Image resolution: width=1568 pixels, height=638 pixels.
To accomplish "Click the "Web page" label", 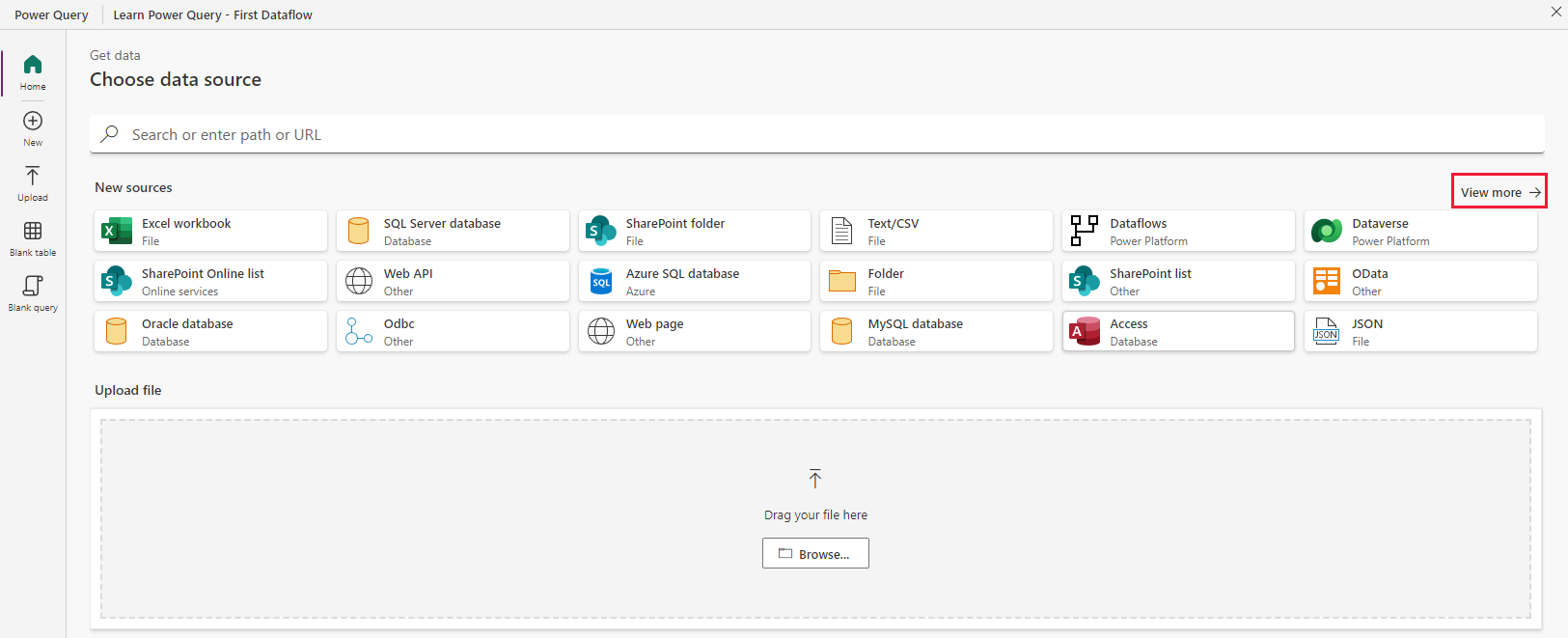I will 654,323.
